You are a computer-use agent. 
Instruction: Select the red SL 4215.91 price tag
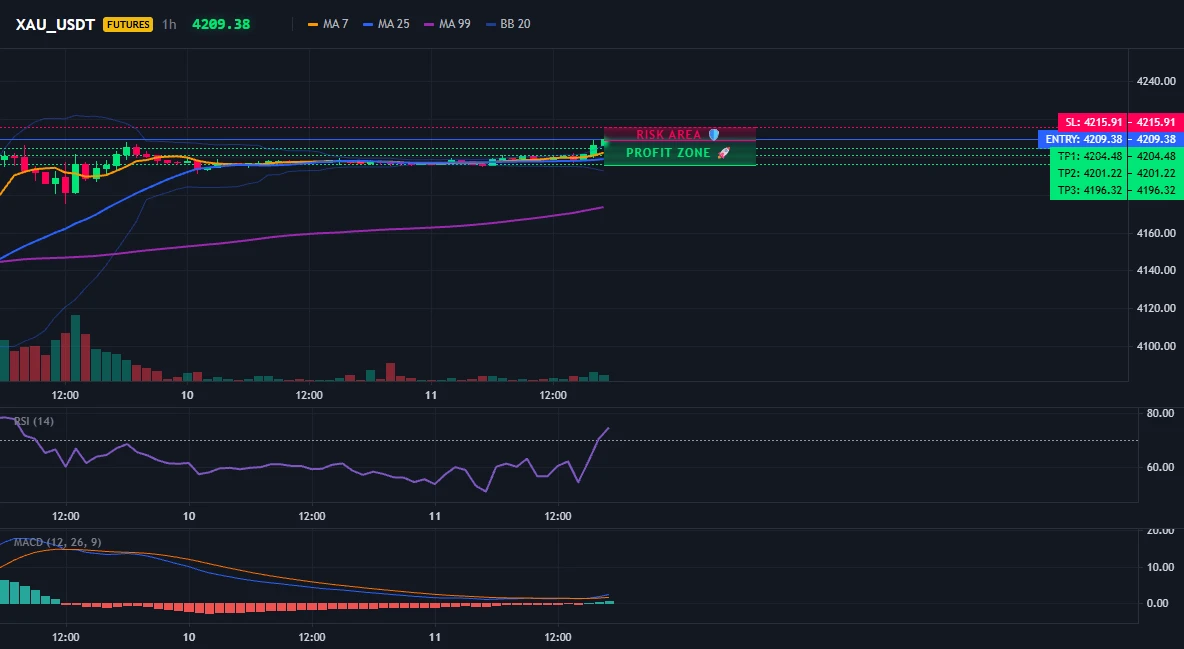point(1093,122)
